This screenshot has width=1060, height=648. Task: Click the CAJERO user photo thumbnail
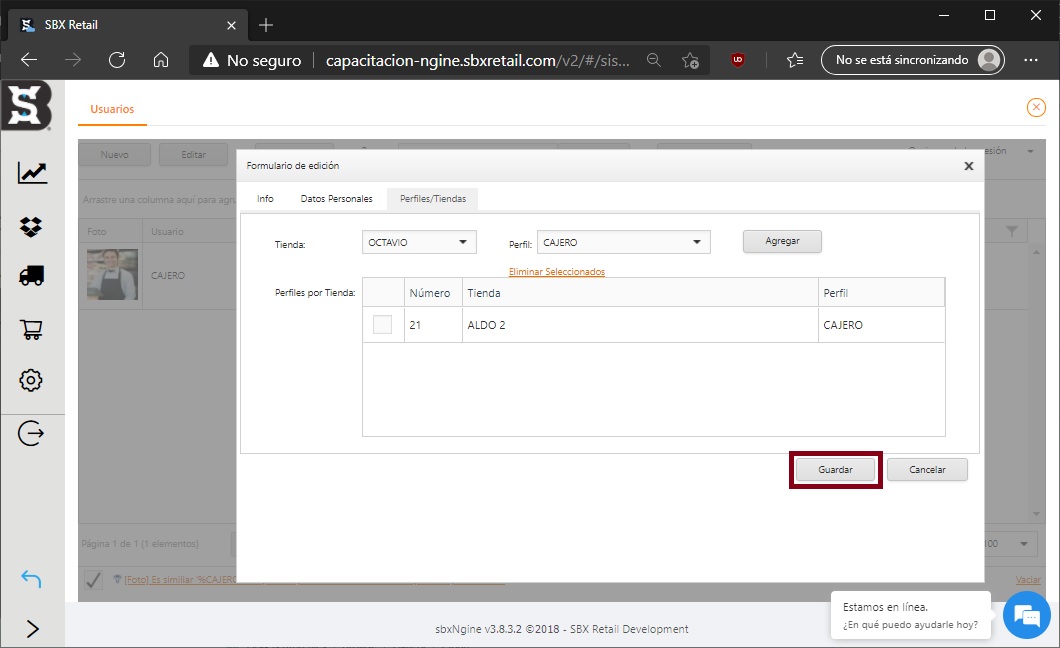click(x=112, y=274)
